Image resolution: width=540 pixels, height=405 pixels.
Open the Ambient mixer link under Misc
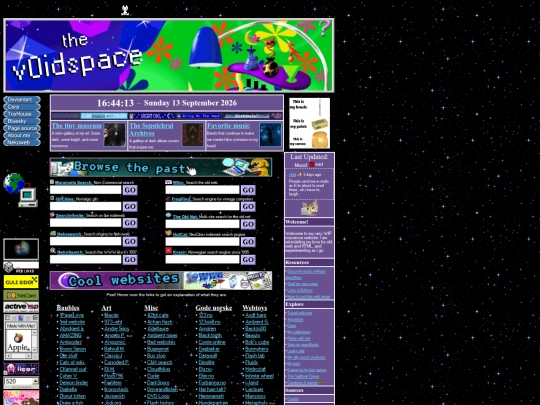[x=162, y=335]
